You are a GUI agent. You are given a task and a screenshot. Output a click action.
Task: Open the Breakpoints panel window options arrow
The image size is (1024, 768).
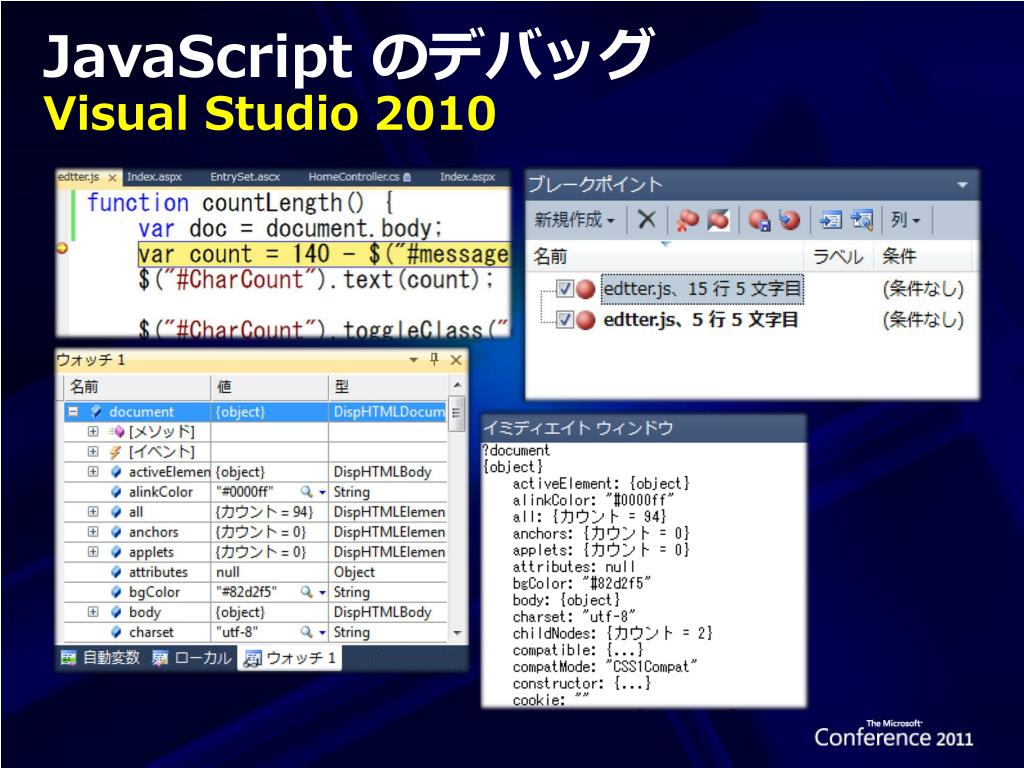pos(962,185)
